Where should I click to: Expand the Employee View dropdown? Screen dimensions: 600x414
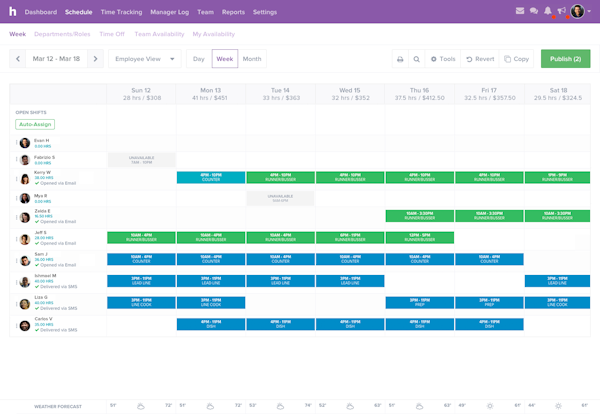pos(145,59)
